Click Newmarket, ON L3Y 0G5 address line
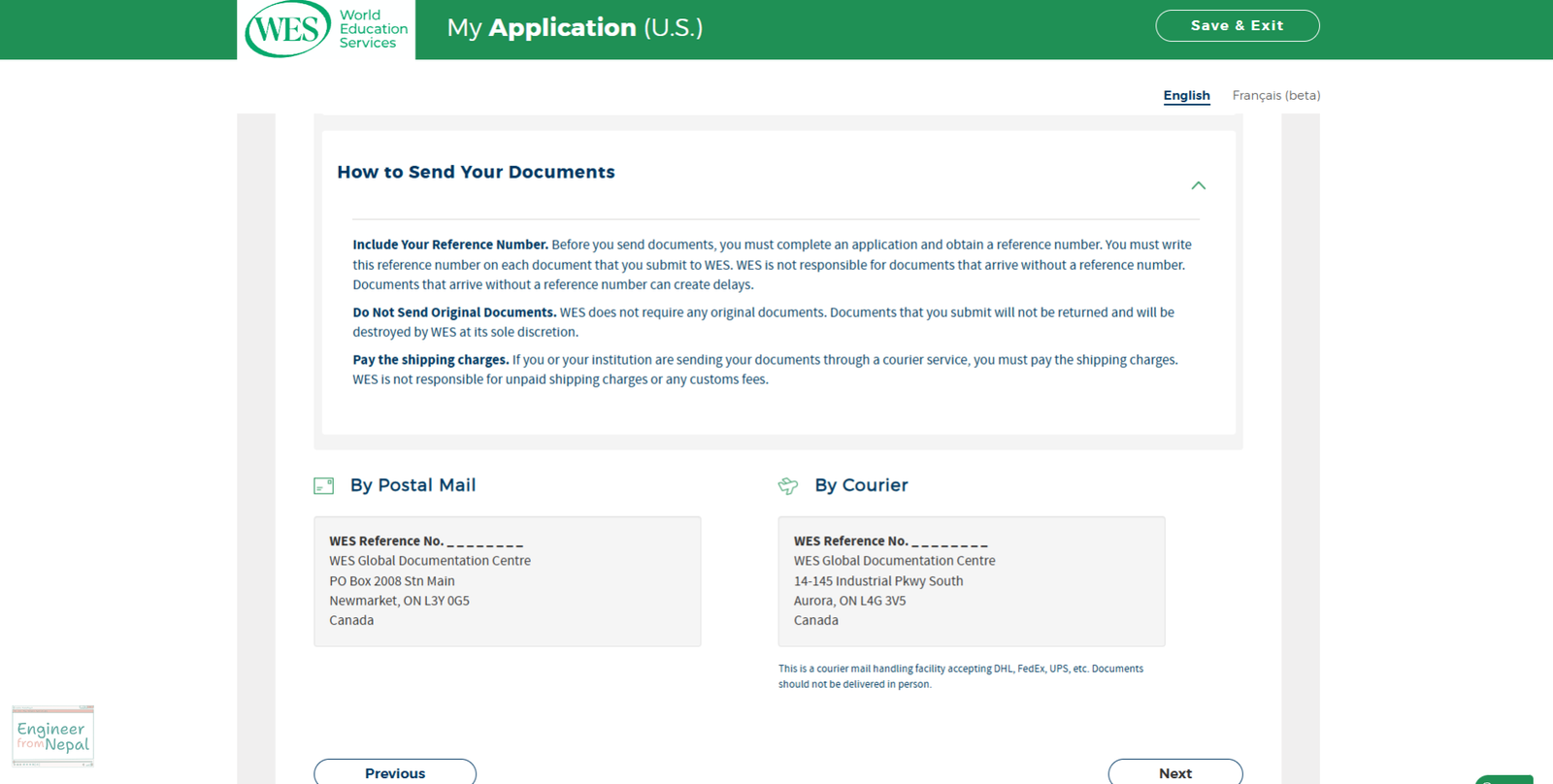The width and height of the screenshot is (1553, 784). 399,601
